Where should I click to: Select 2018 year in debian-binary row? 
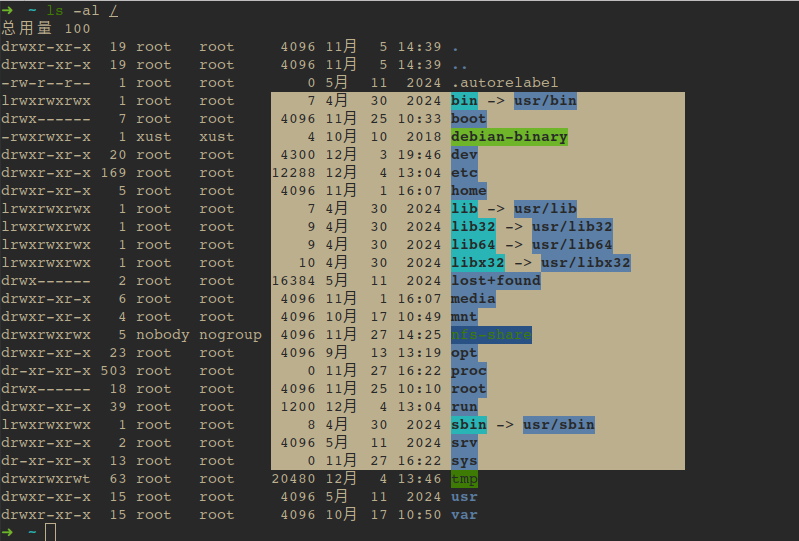(x=424, y=137)
